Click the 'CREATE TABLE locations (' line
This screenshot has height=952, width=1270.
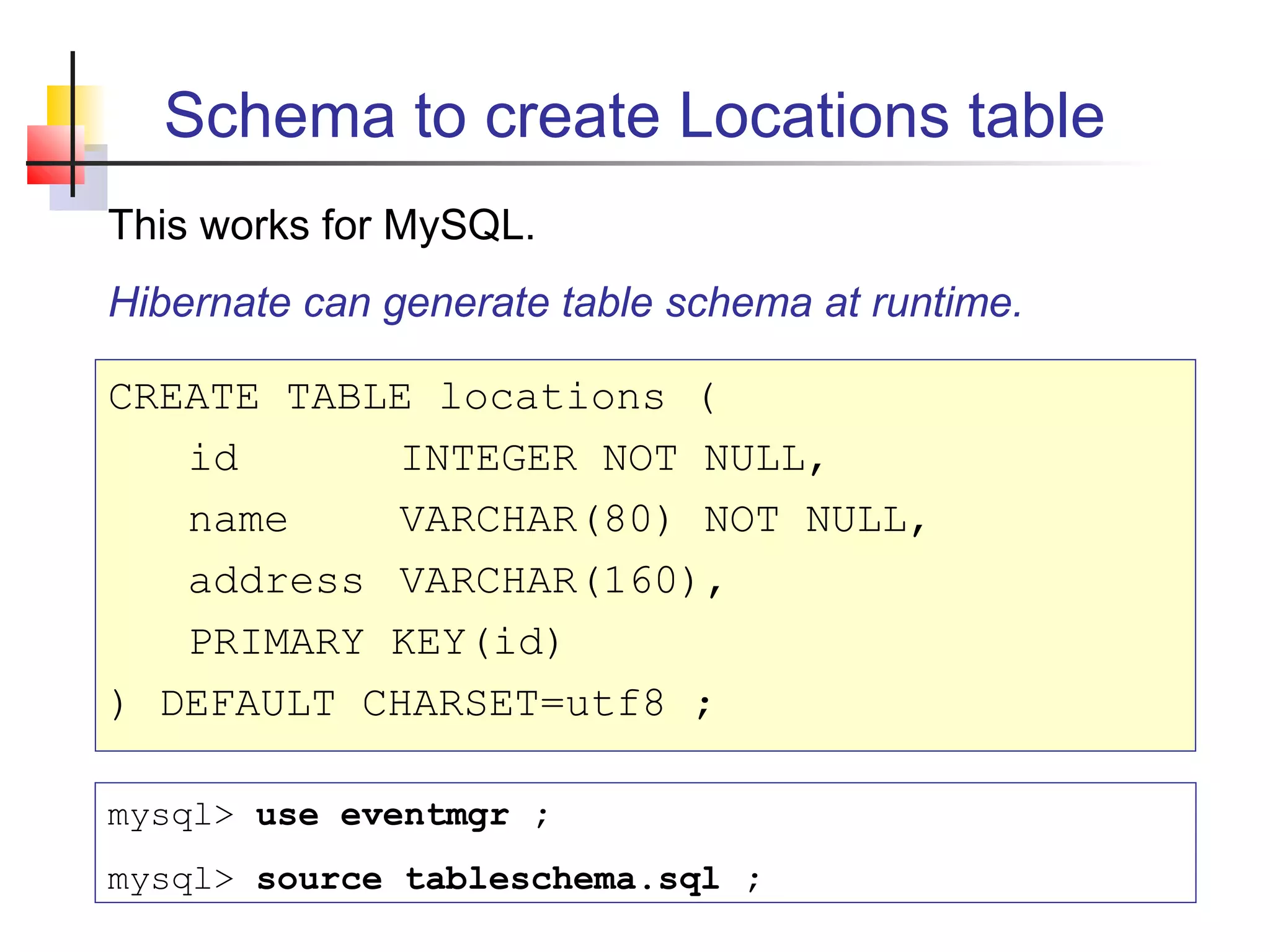pyautogui.click(x=412, y=397)
